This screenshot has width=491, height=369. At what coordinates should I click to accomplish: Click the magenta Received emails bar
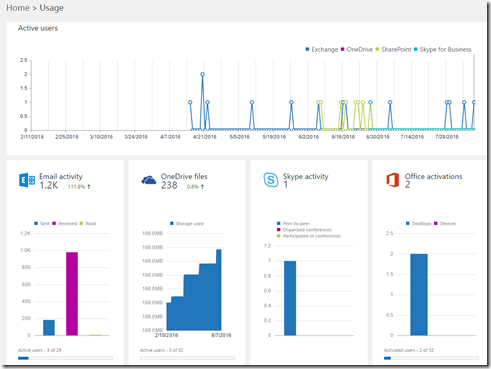72,294
